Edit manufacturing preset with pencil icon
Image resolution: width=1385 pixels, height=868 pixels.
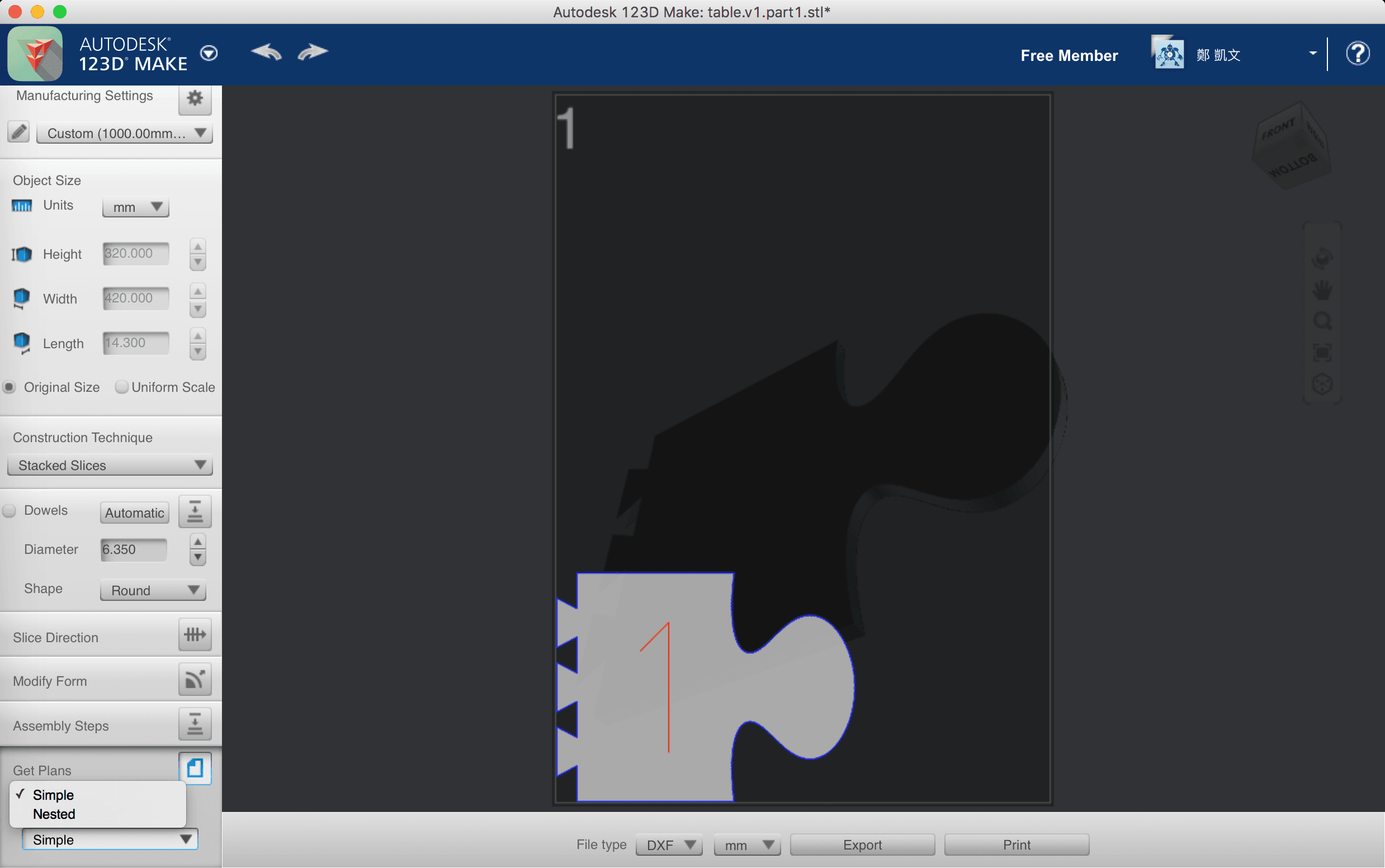[18, 132]
